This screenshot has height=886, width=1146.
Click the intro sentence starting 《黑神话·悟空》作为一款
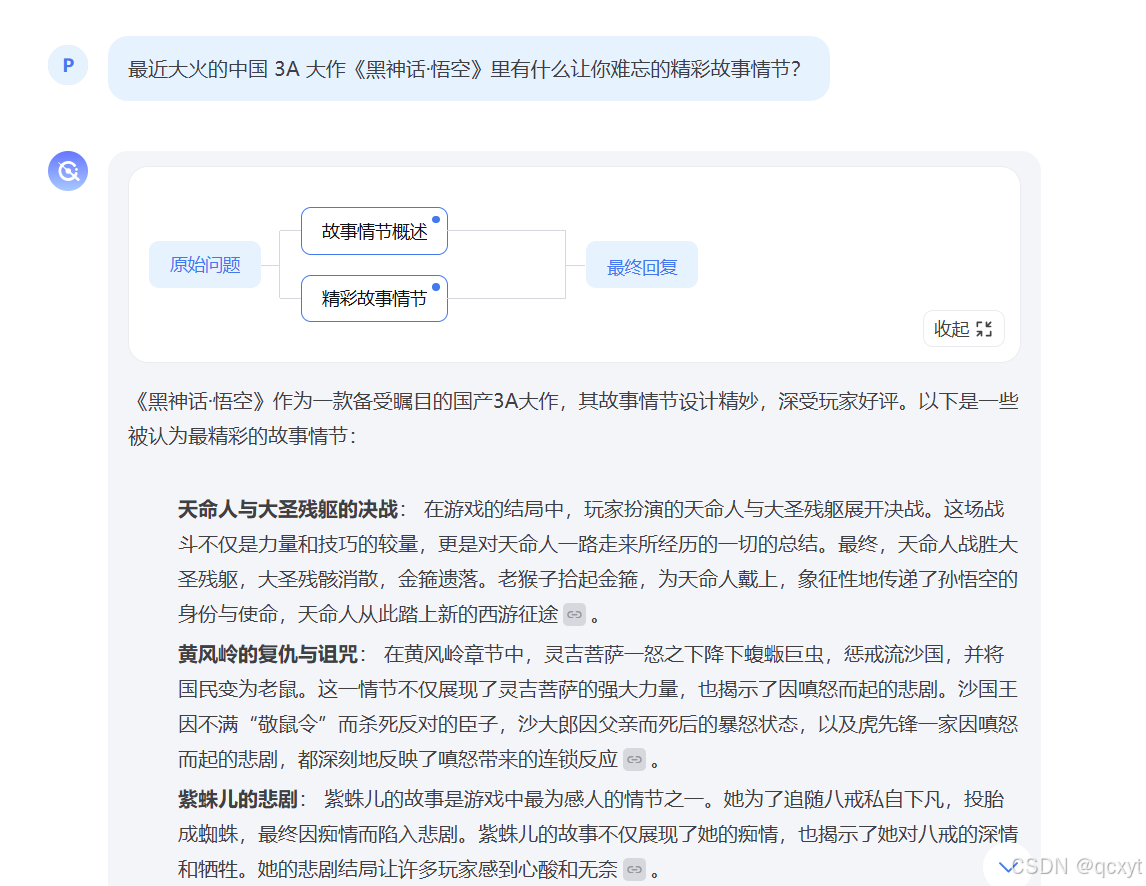point(573,418)
